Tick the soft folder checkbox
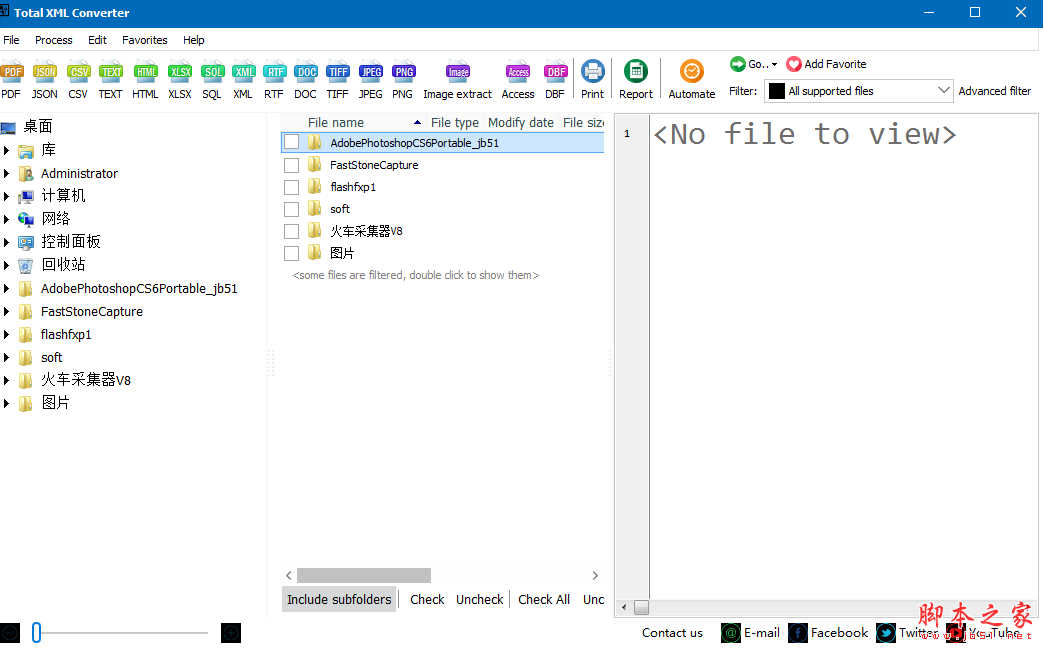Viewport: 1044px width, 648px height. click(x=292, y=209)
